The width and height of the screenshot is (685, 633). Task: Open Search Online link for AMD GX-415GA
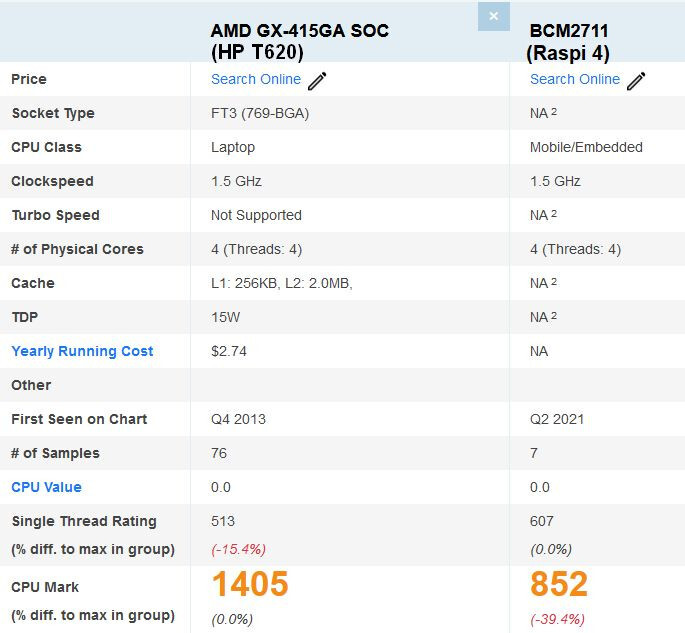[x=256, y=79]
